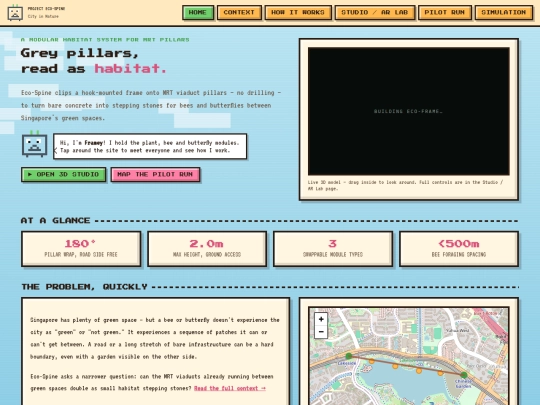The image size is (540, 405).
Task: Click 'The Problem, Quickly' section heading
Action: point(84,287)
